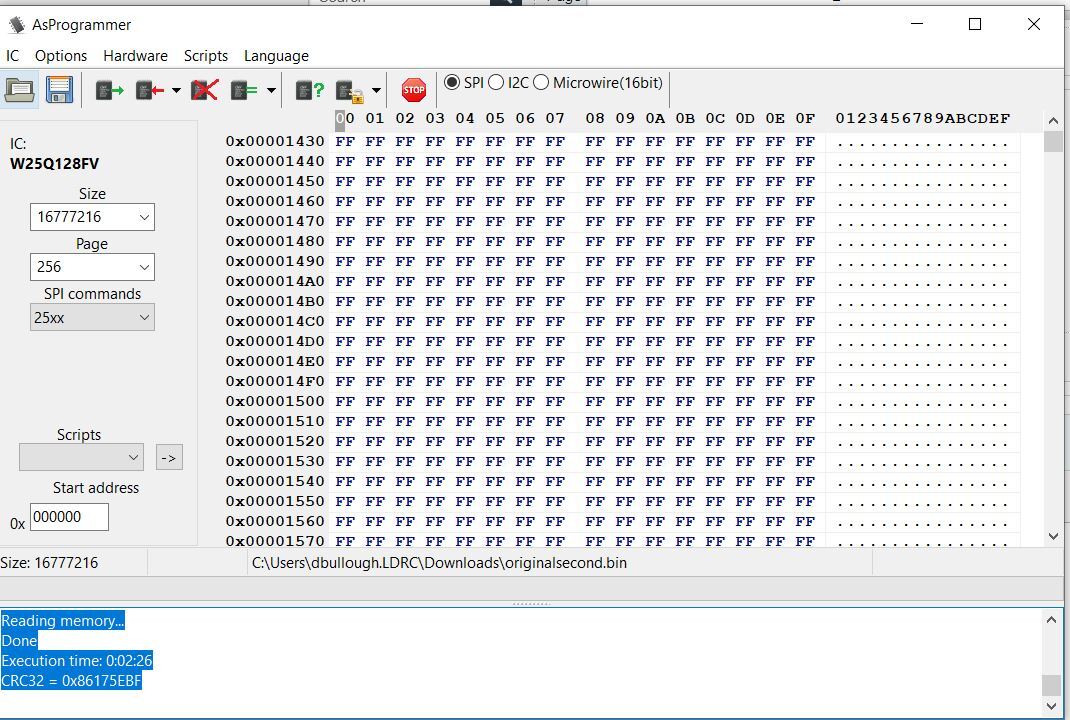Click the 0F column header
The height and width of the screenshot is (720, 1070).
(x=805, y=119)
